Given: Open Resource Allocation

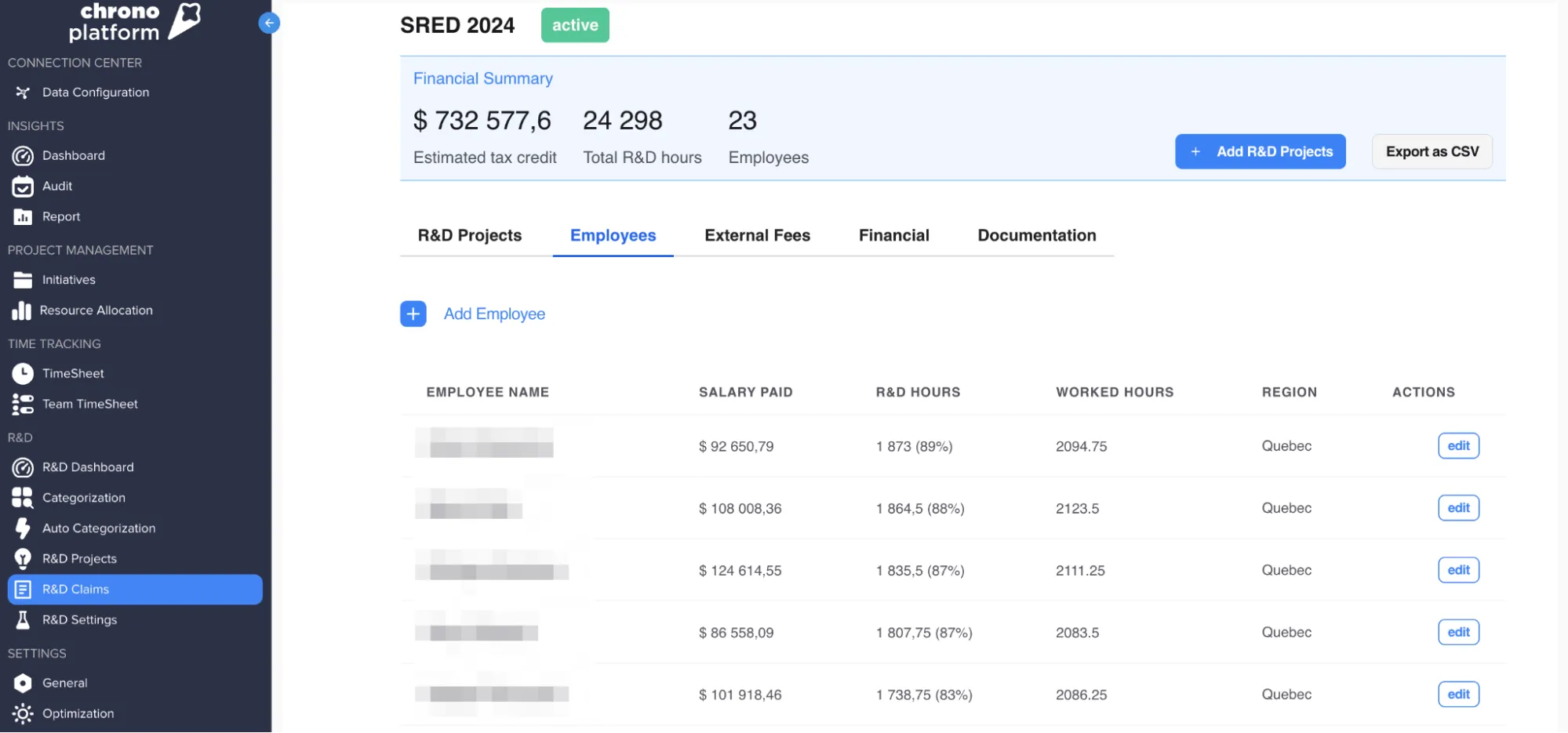Looking at the screenshot, I should pyautogui.click(x=97, y=310).
